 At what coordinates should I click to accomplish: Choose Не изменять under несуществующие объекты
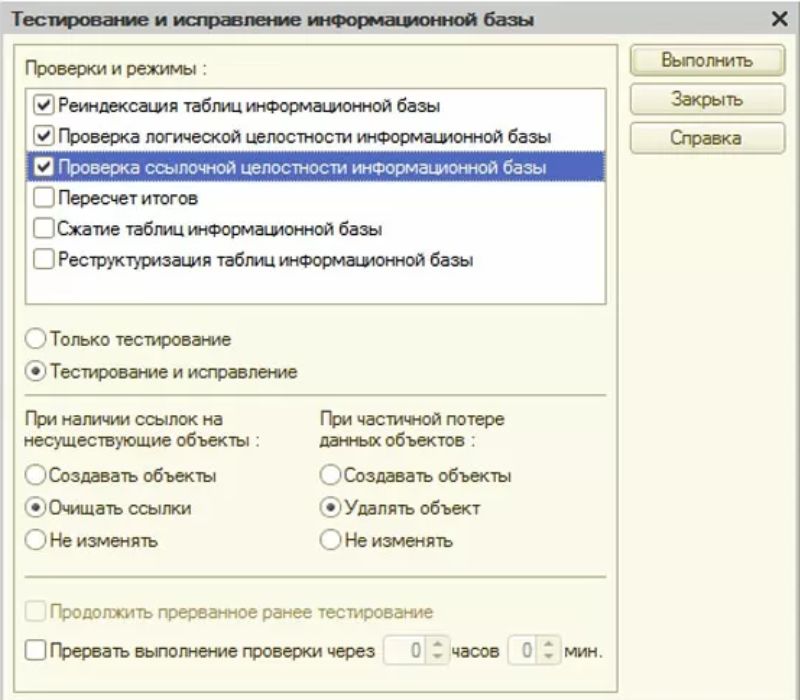36,540
